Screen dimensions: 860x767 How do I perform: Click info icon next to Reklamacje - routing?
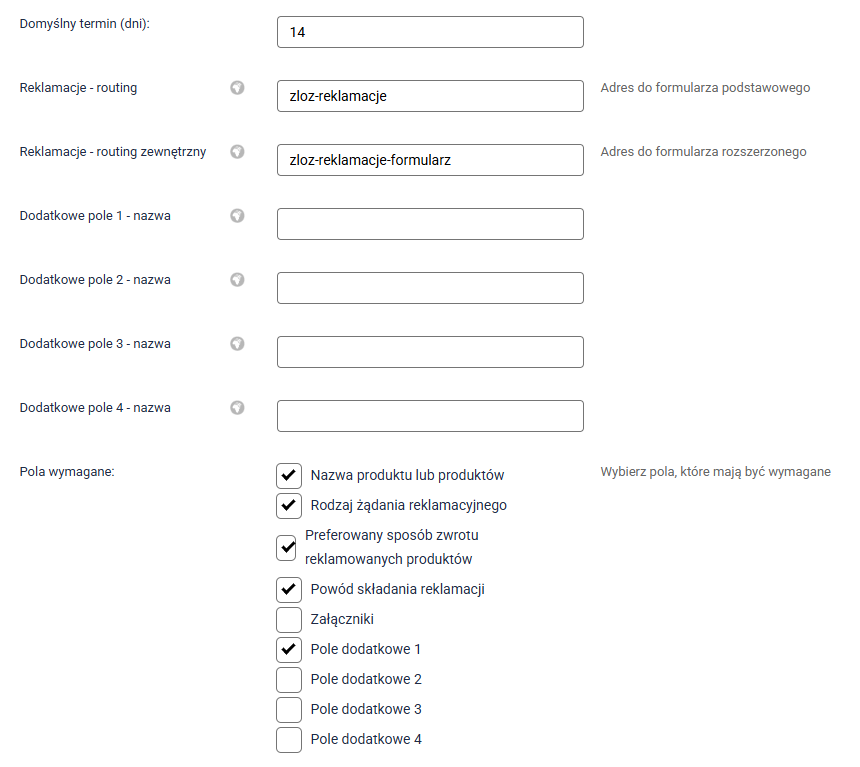(237, 88)
